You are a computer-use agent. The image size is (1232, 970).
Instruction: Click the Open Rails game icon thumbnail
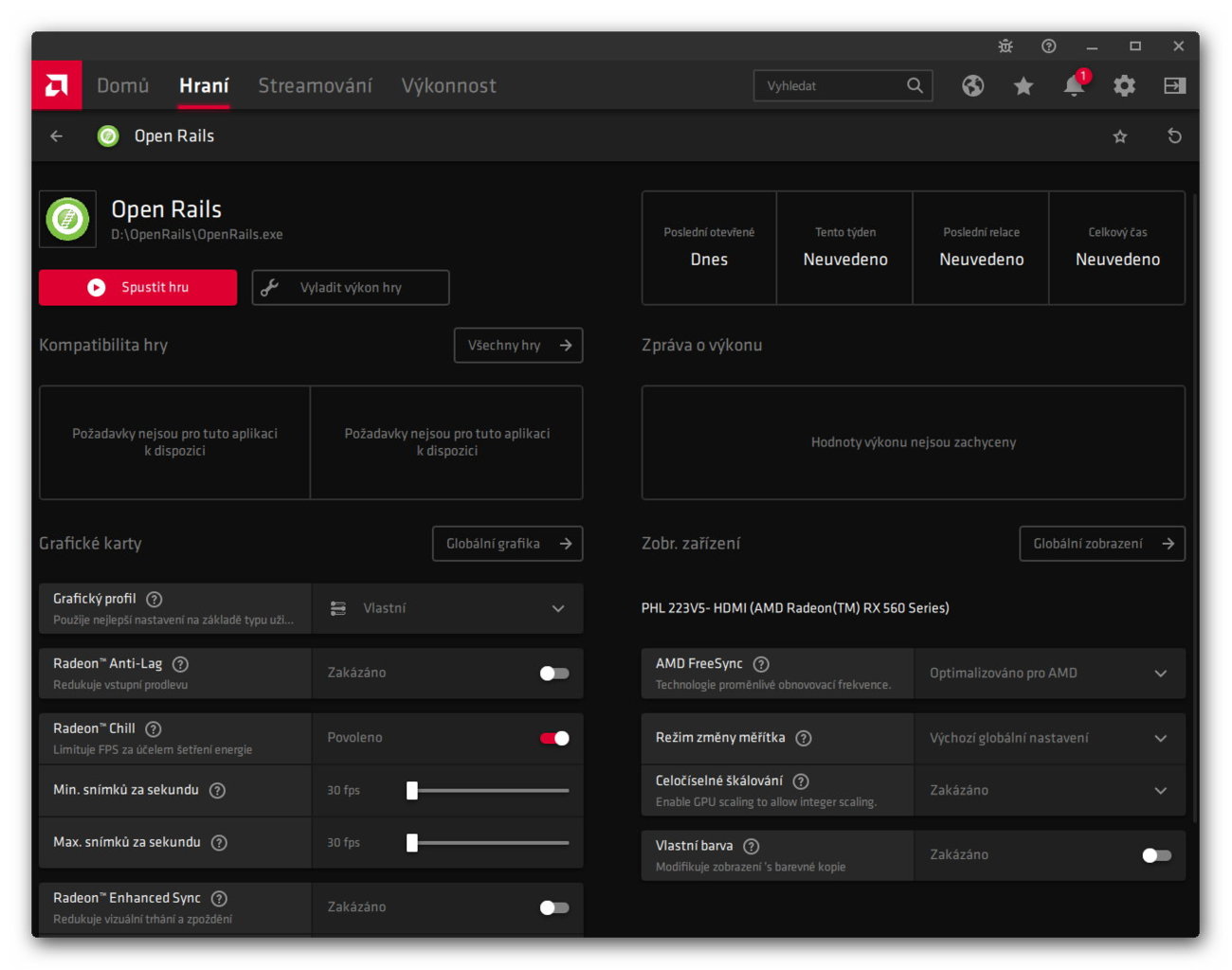pos(67,219)
